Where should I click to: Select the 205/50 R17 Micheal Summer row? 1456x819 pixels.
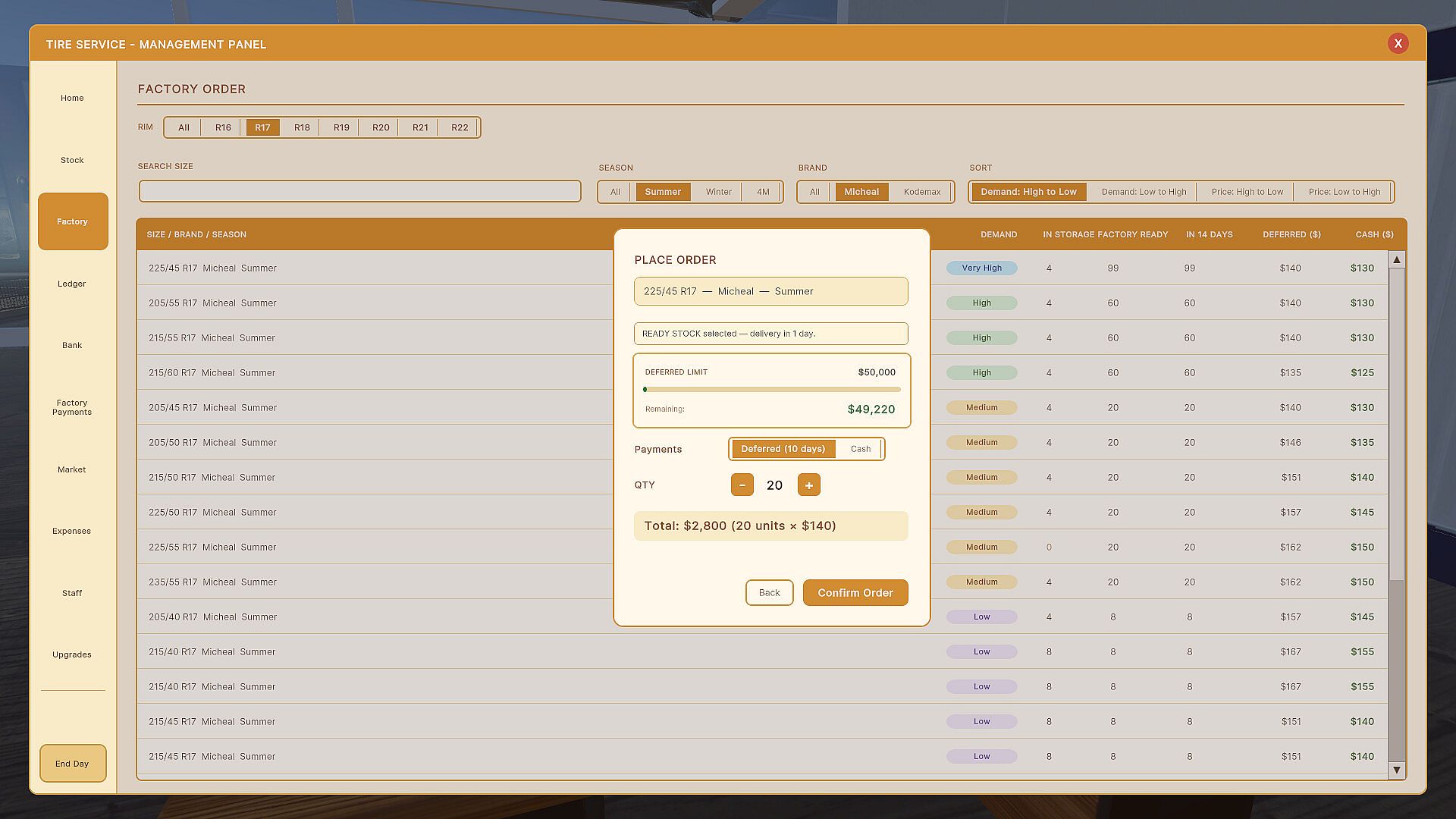[762, 442]
